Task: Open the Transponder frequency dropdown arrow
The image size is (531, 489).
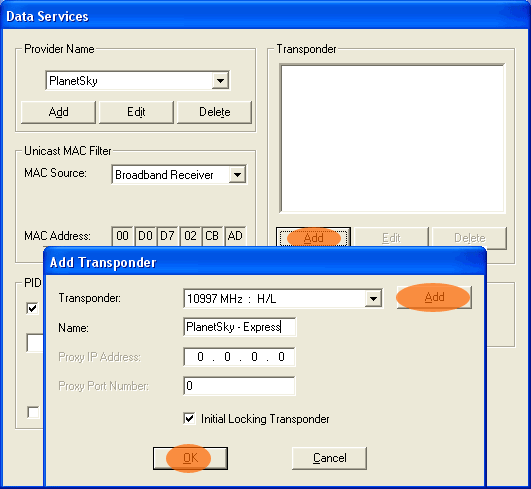Action: coord(373,299)
